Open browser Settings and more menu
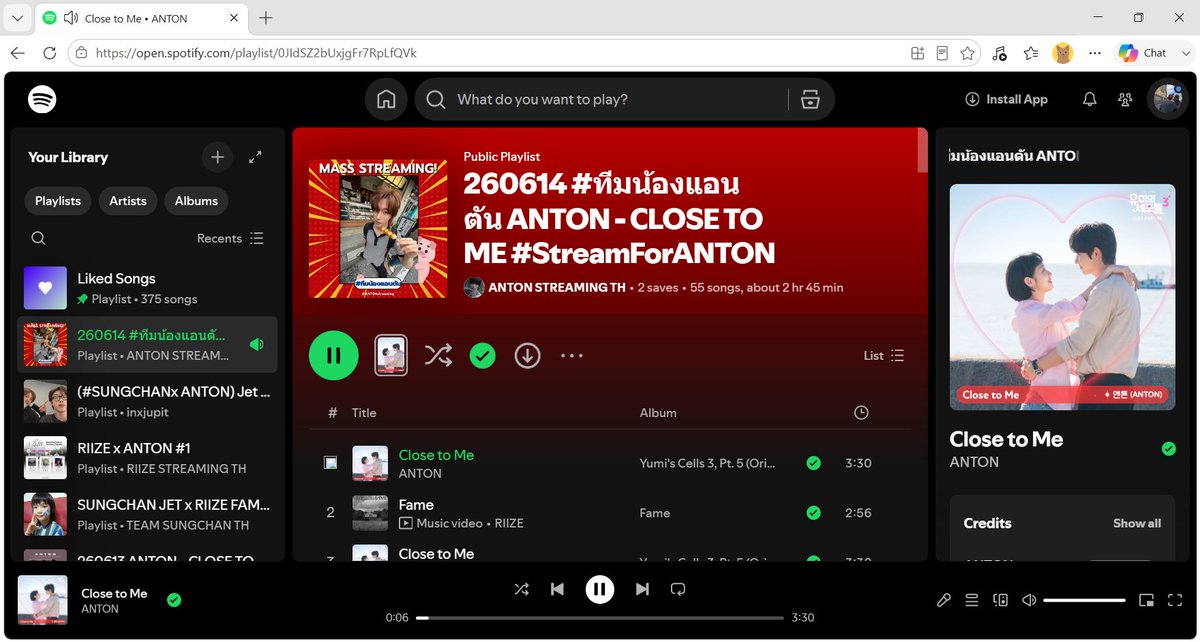 click(x=1095, y=53)
